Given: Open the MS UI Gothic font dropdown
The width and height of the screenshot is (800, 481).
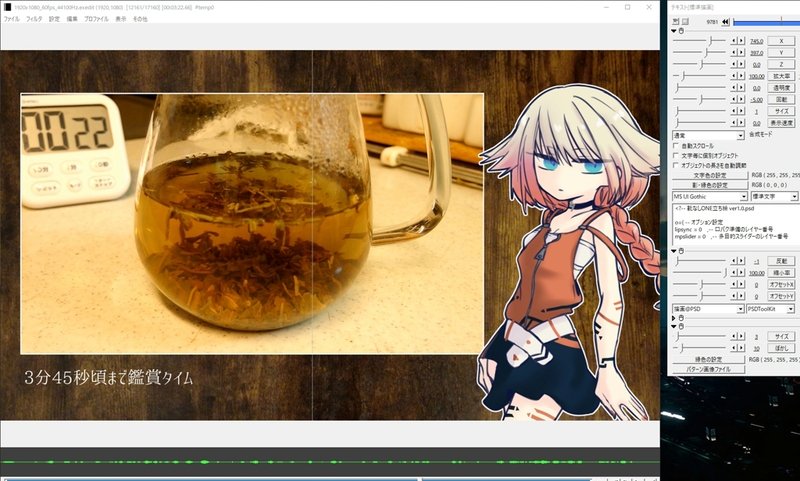Looking at the screenshot, I should point(710,196).
